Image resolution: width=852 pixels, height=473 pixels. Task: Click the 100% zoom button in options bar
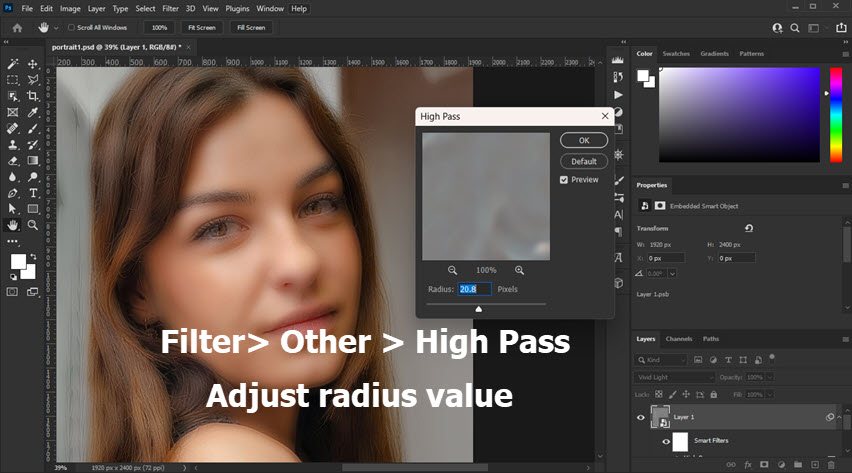point(159,28)
